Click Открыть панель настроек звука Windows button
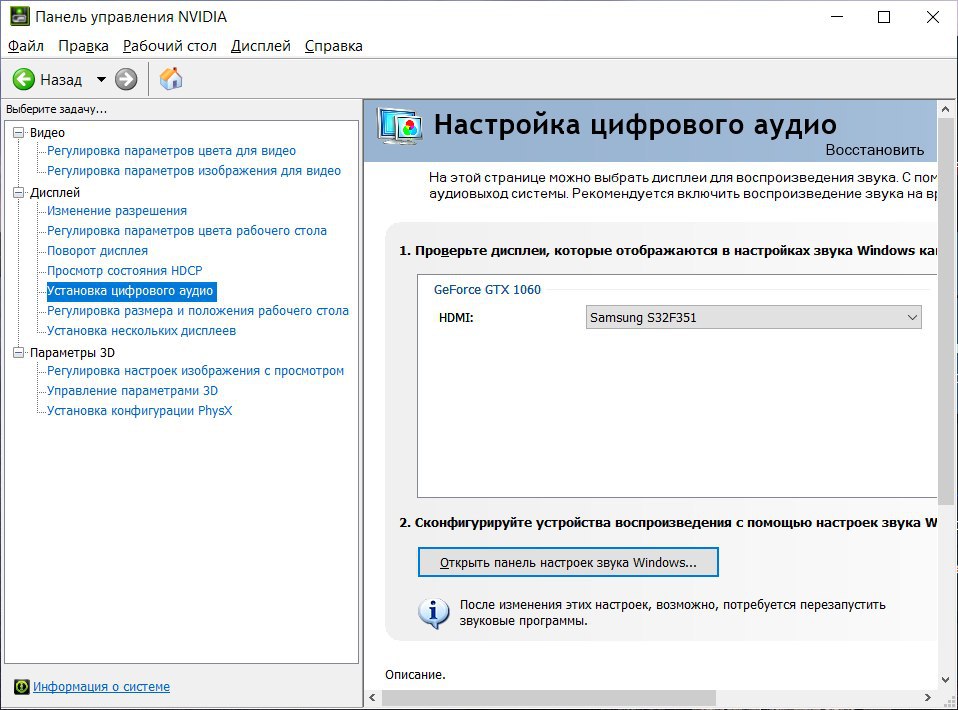The height and width of the screenshot is (710, 958). pyautogui.click(x=568, y=562)
